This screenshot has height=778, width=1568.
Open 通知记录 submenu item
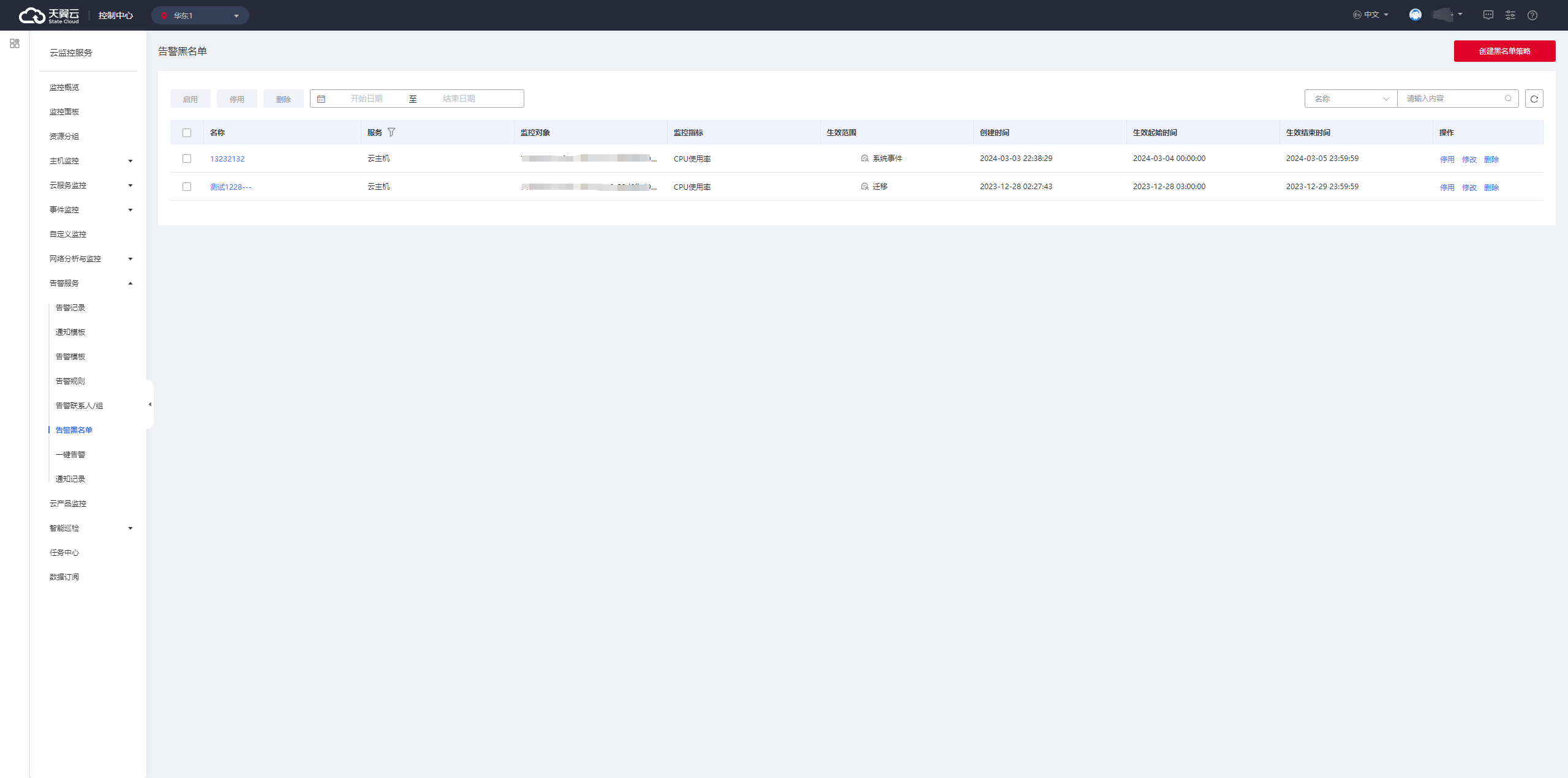click(x=70, y=479)
